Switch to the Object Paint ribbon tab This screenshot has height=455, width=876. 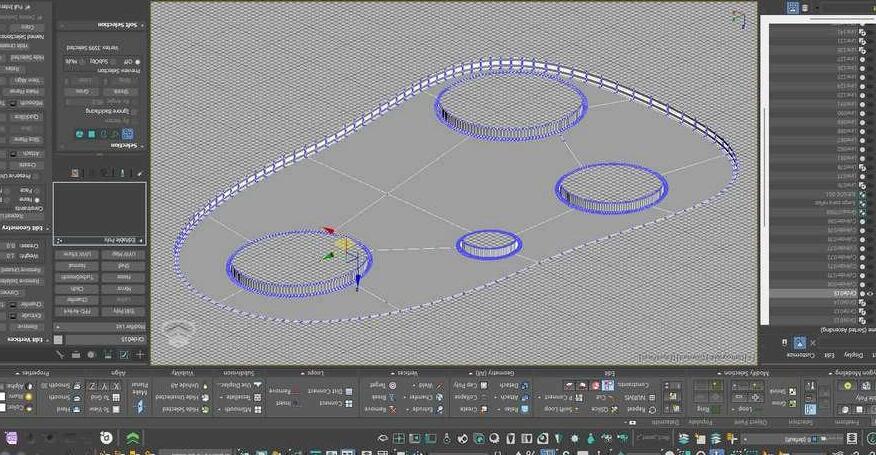750,422
